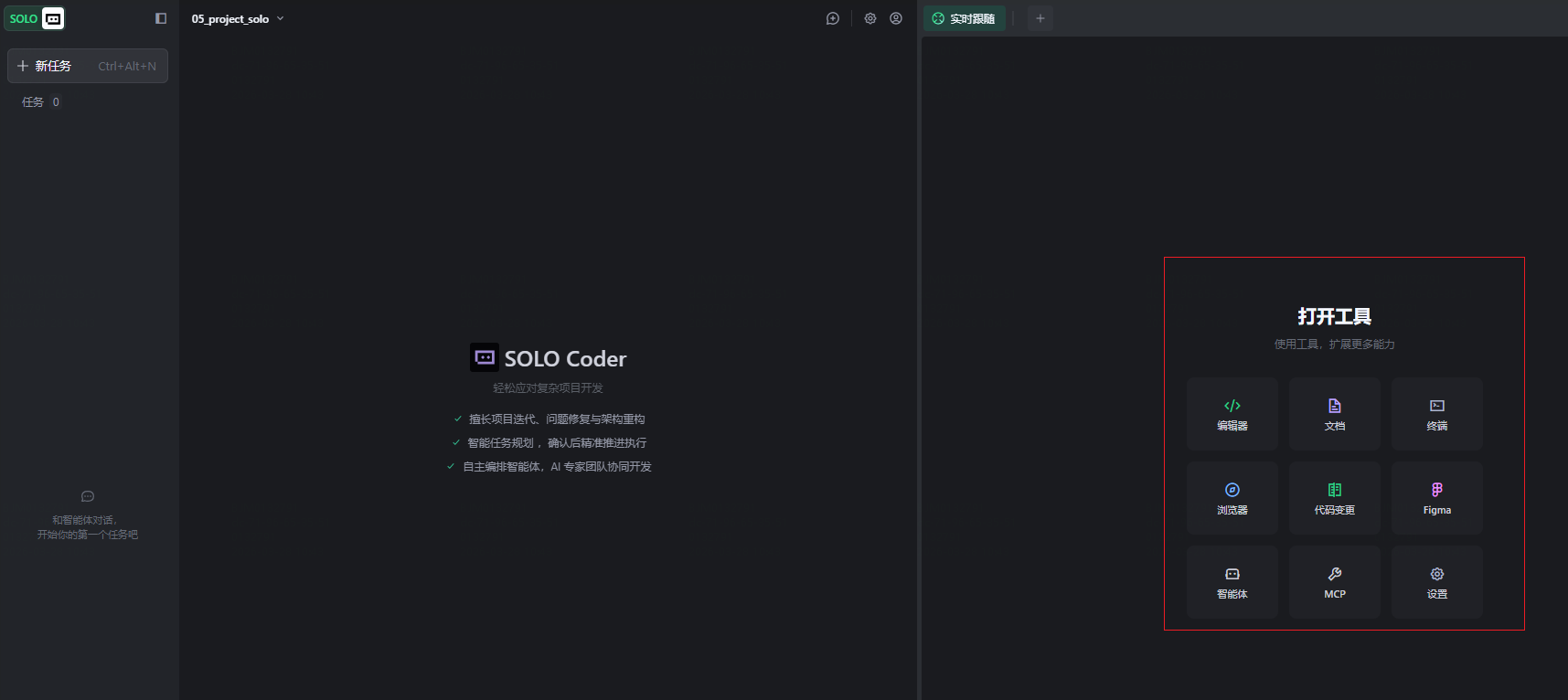
Task: Click the text 使用工具，扩展更多能力
Action: 1335,345
